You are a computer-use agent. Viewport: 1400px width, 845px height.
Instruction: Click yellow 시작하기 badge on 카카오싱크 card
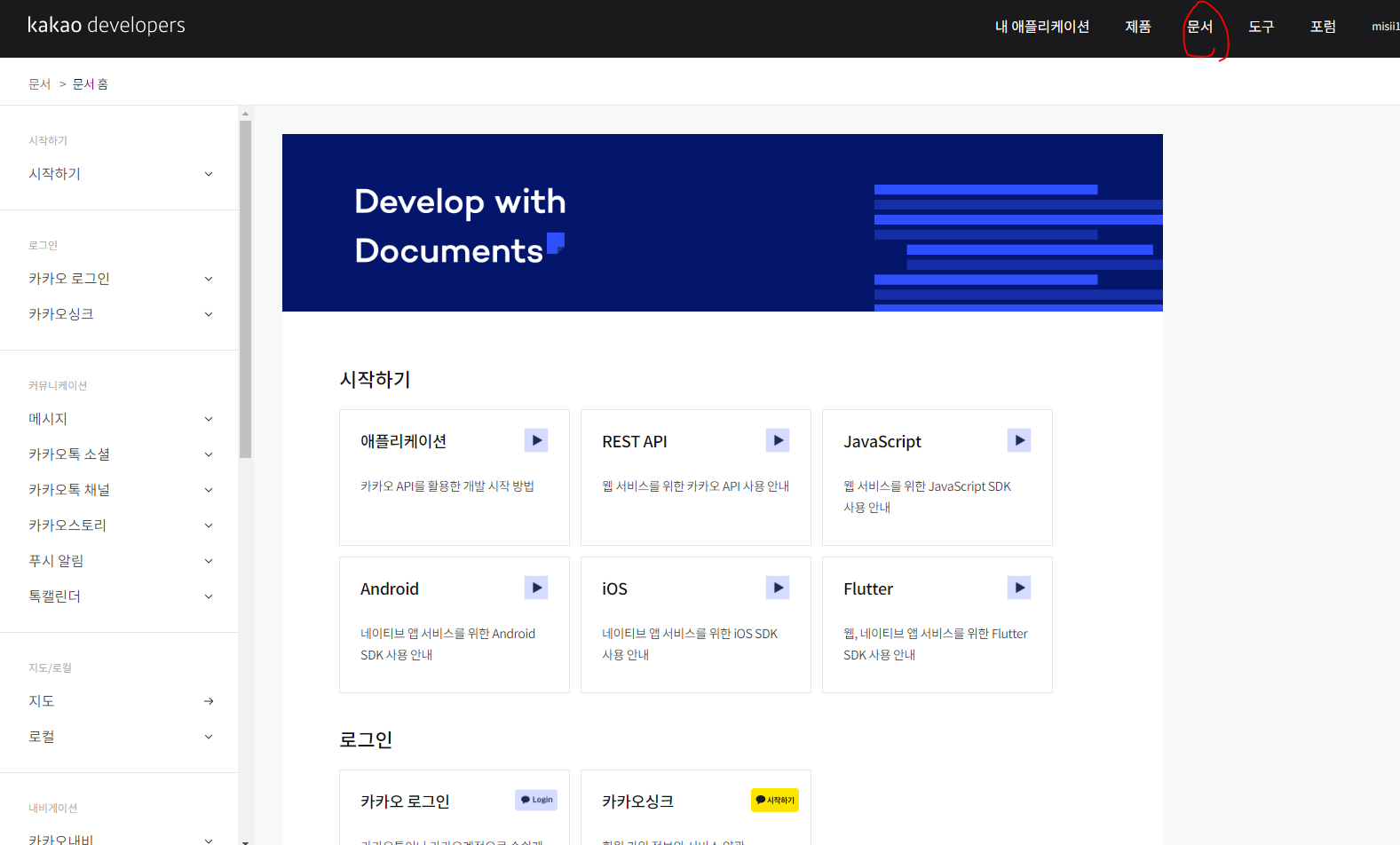(775, 800)
